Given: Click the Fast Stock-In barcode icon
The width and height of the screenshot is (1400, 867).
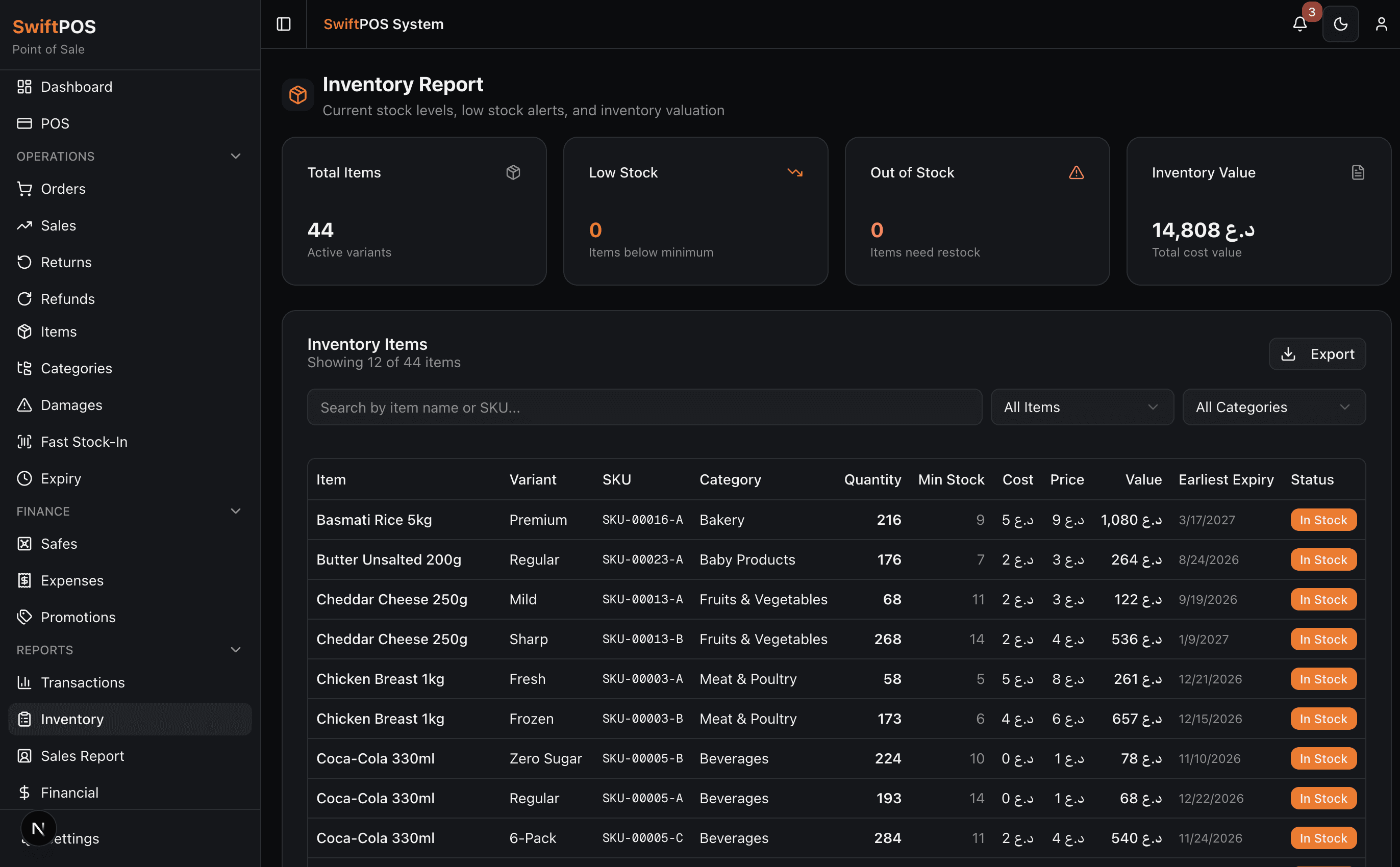Looking at the screenshot, I should click(24, 442).
